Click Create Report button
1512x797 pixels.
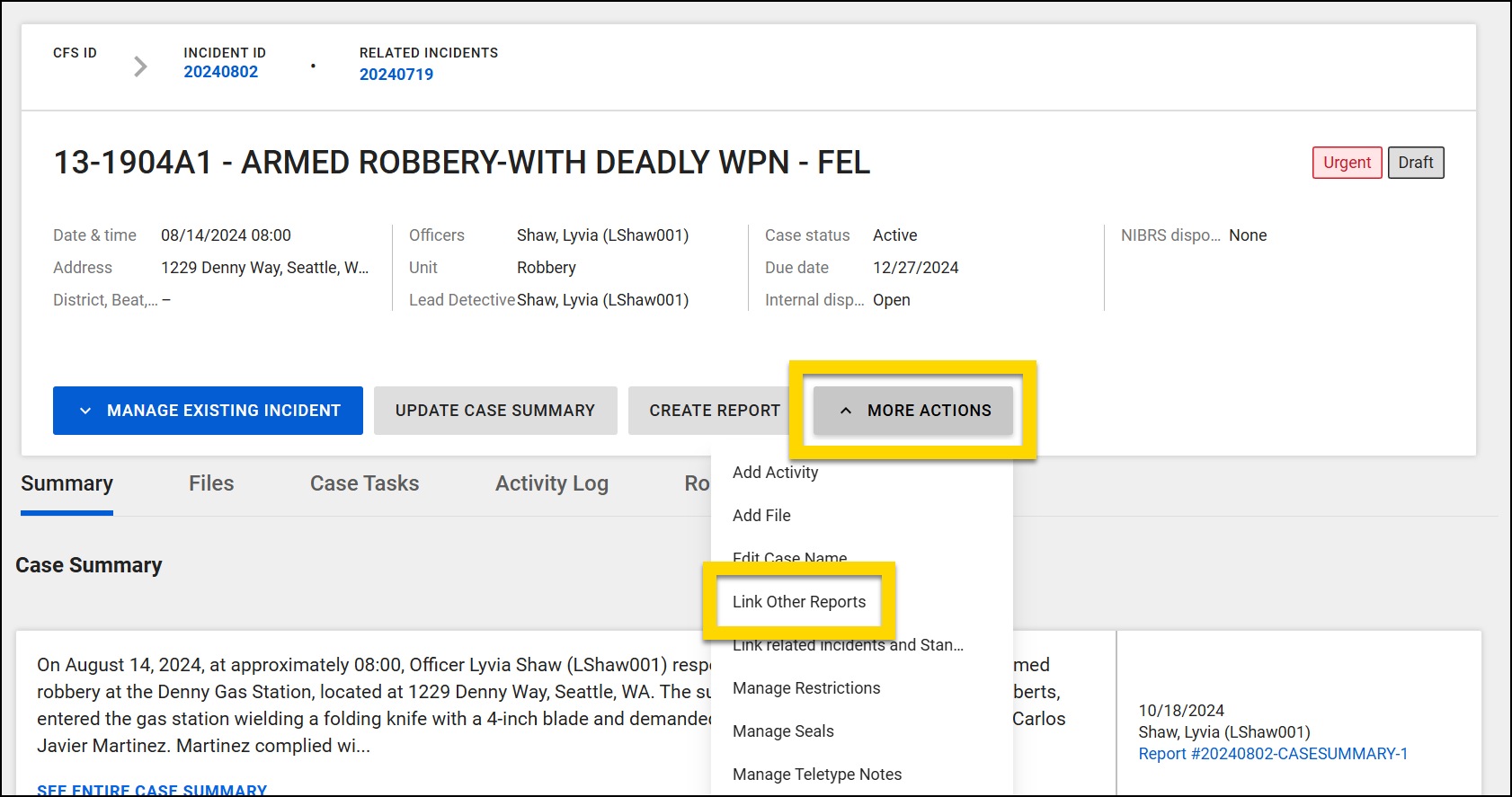coord(715,411)
